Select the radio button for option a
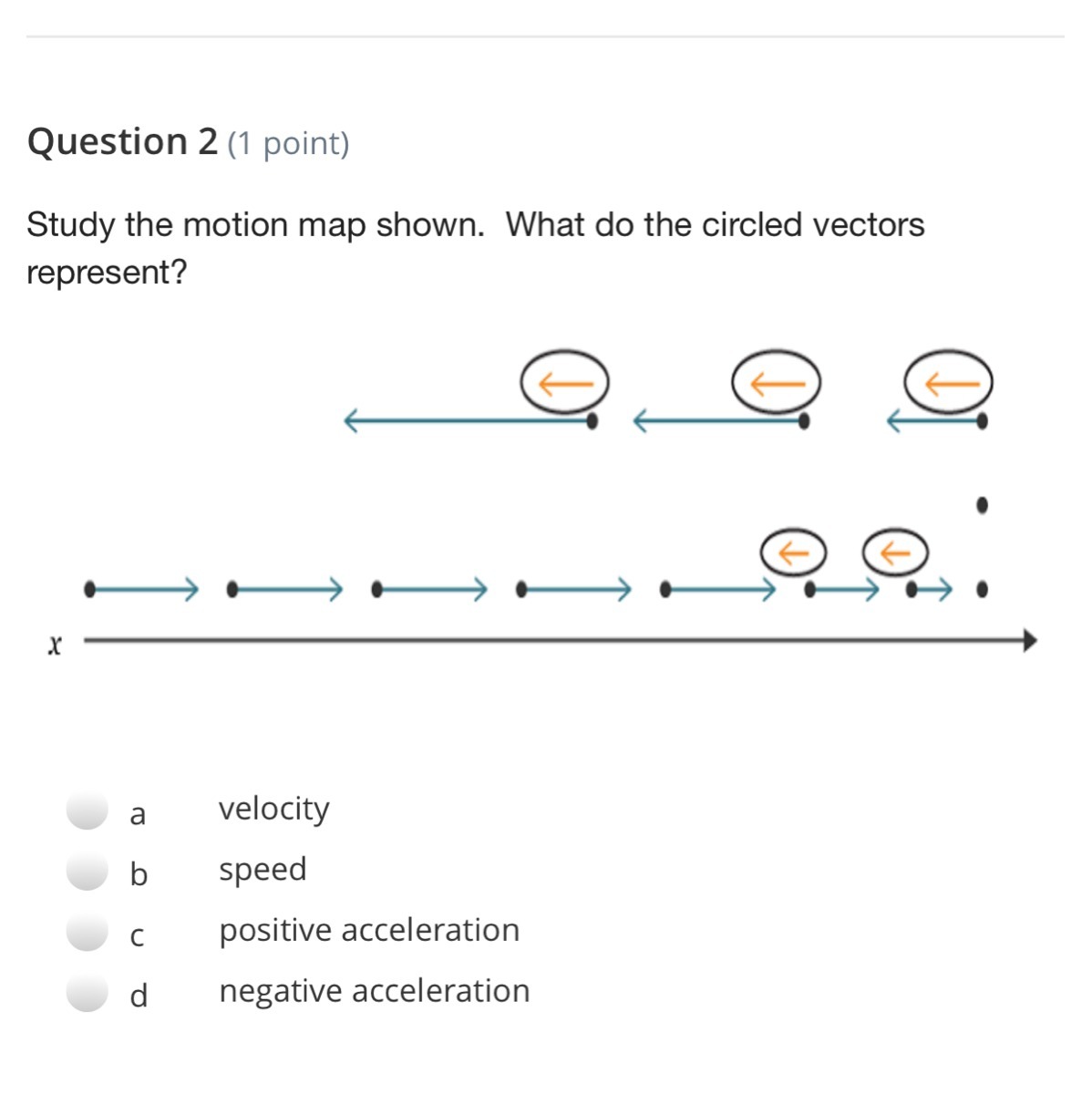Image resolution: width=1092 pixels, height=1094 pixels. [88, 810]
